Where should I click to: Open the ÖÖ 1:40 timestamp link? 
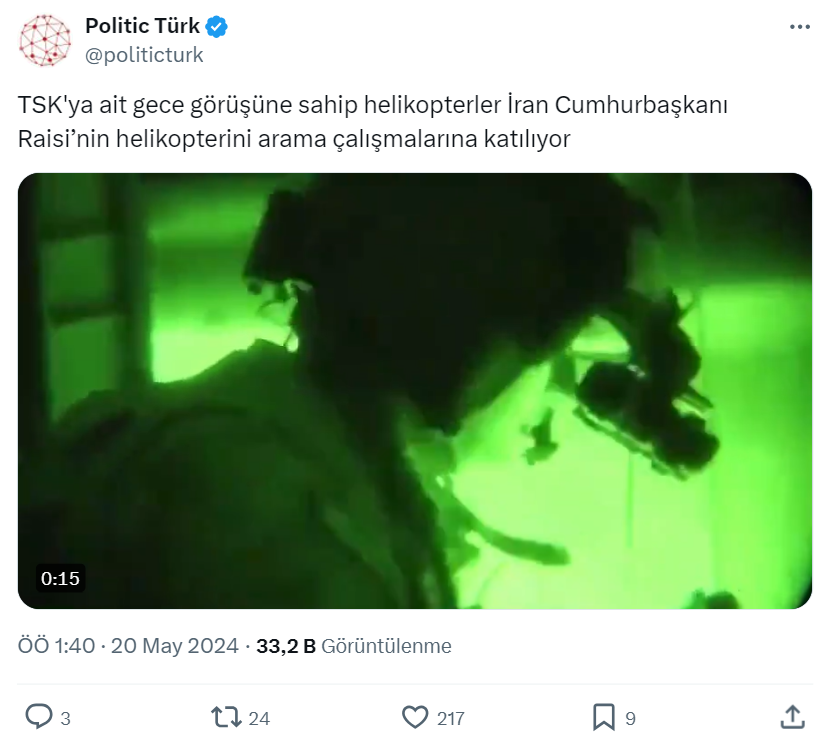(56, 646)
